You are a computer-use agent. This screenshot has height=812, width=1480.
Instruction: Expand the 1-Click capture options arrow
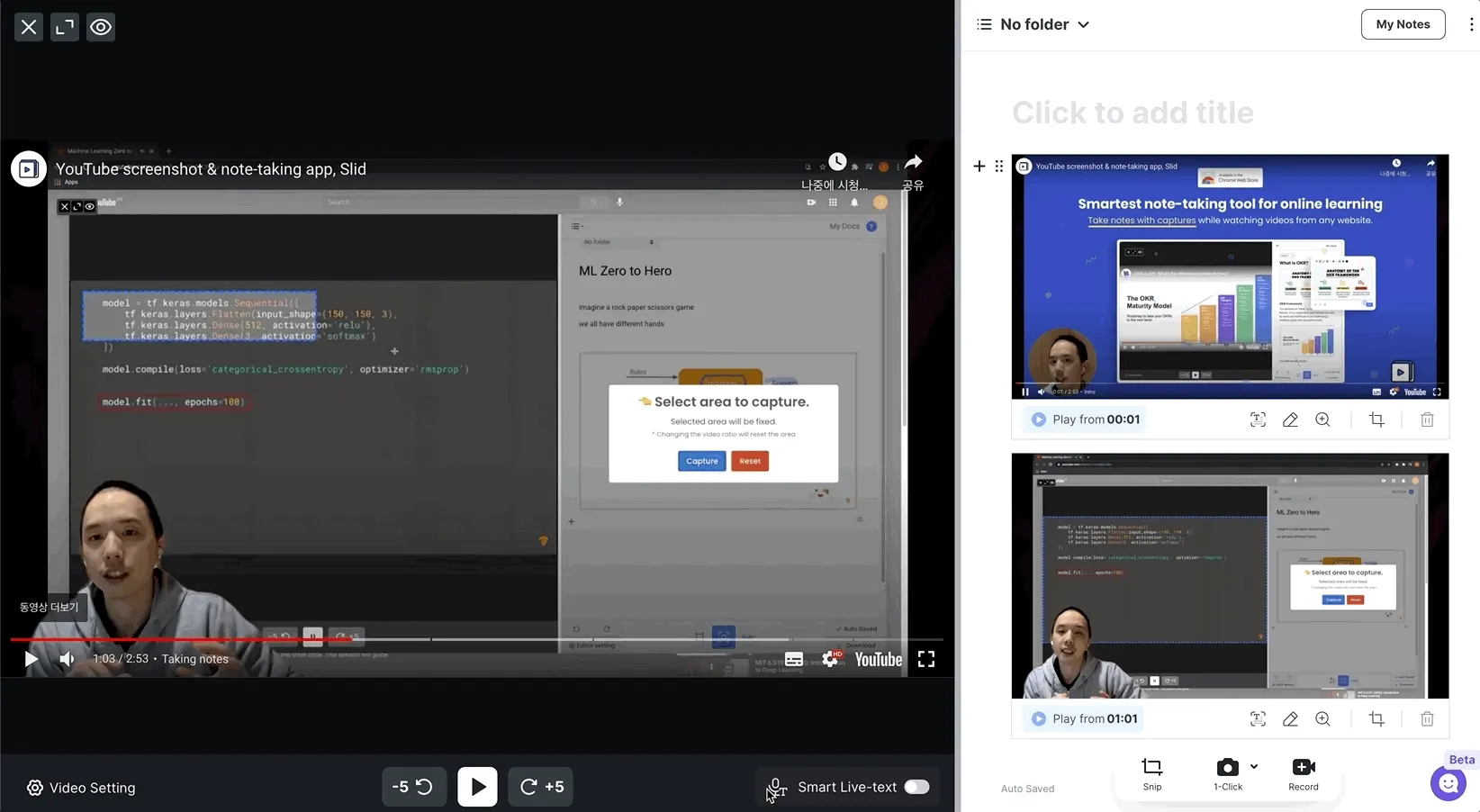click(x=1254, y=767)
